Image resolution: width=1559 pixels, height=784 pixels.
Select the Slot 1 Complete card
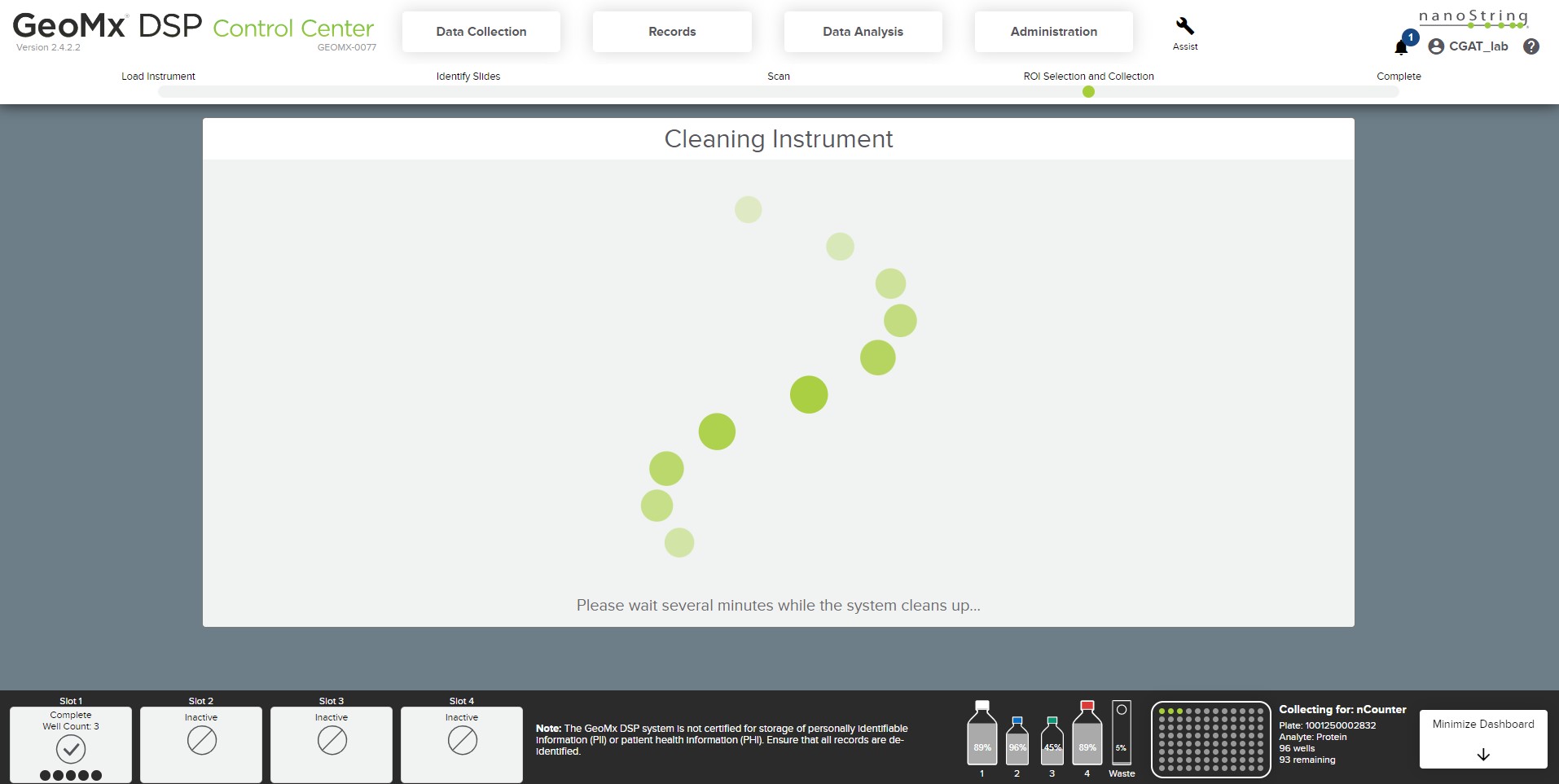click(x=71, y=744)
